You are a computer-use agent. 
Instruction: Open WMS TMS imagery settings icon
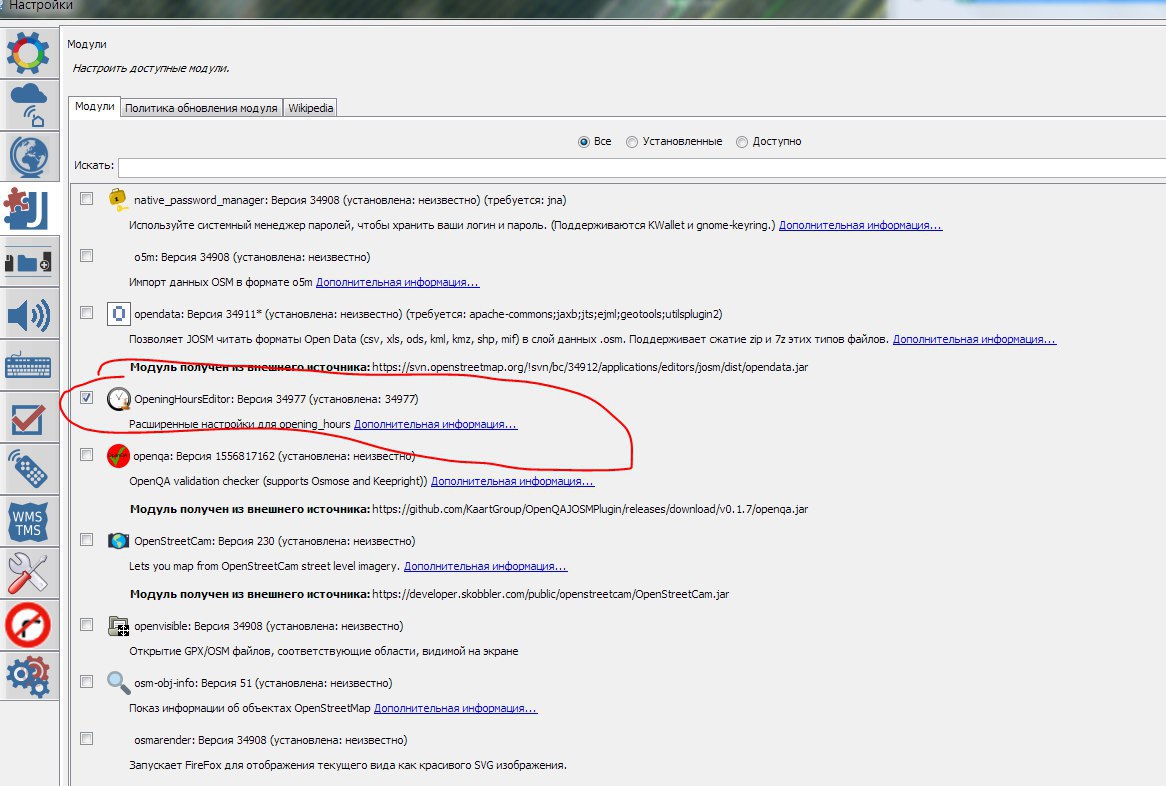[x=28, y=522]
